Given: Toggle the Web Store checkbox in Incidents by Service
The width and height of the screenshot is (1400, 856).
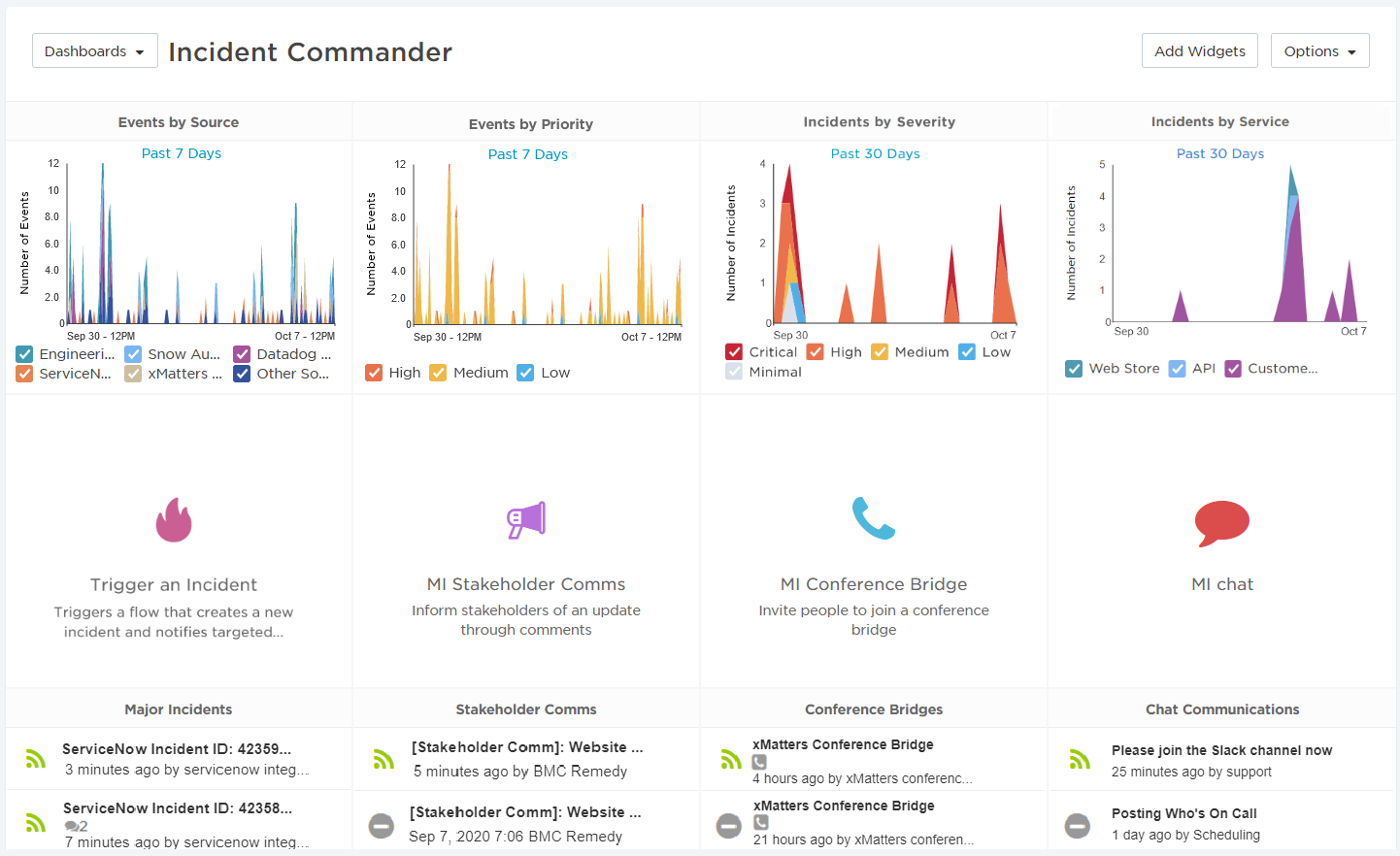Looking at the screenshot, I should pos(1074,369).
